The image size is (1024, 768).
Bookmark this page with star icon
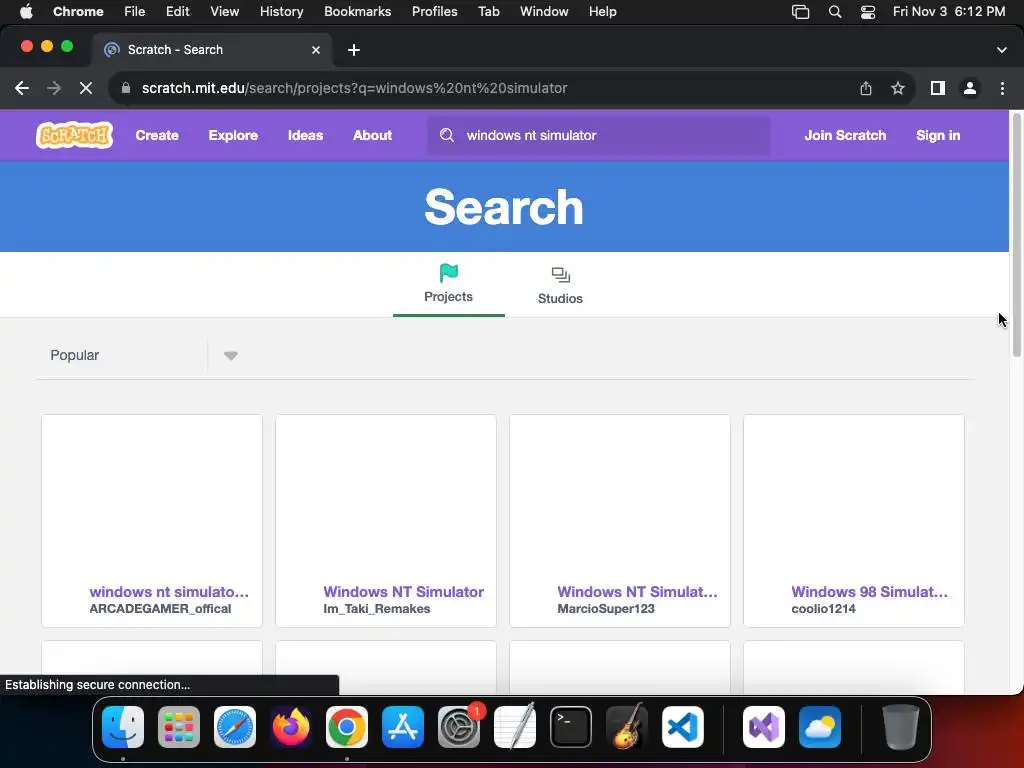[x=898, y=88]
